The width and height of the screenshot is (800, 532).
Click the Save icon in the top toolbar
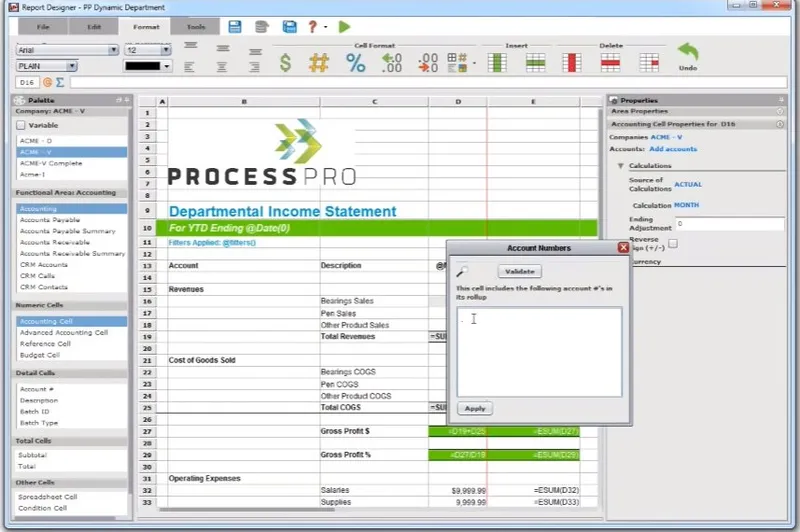(x=235, y=27)
